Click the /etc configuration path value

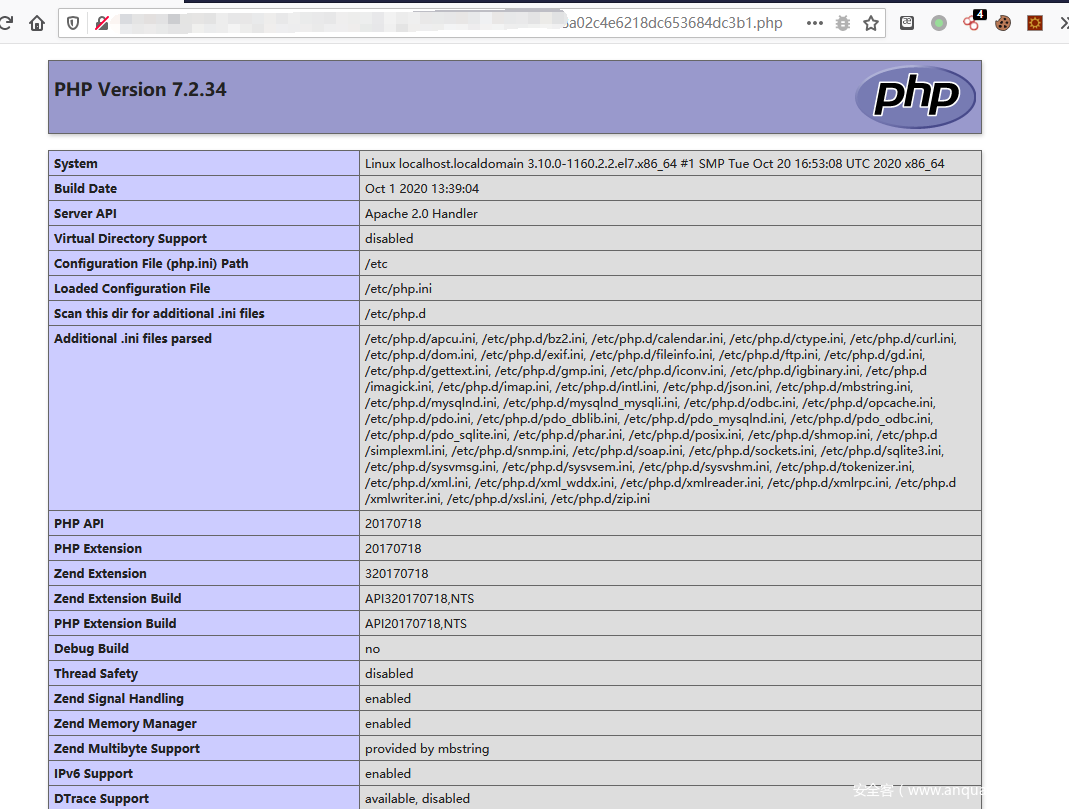376,264
